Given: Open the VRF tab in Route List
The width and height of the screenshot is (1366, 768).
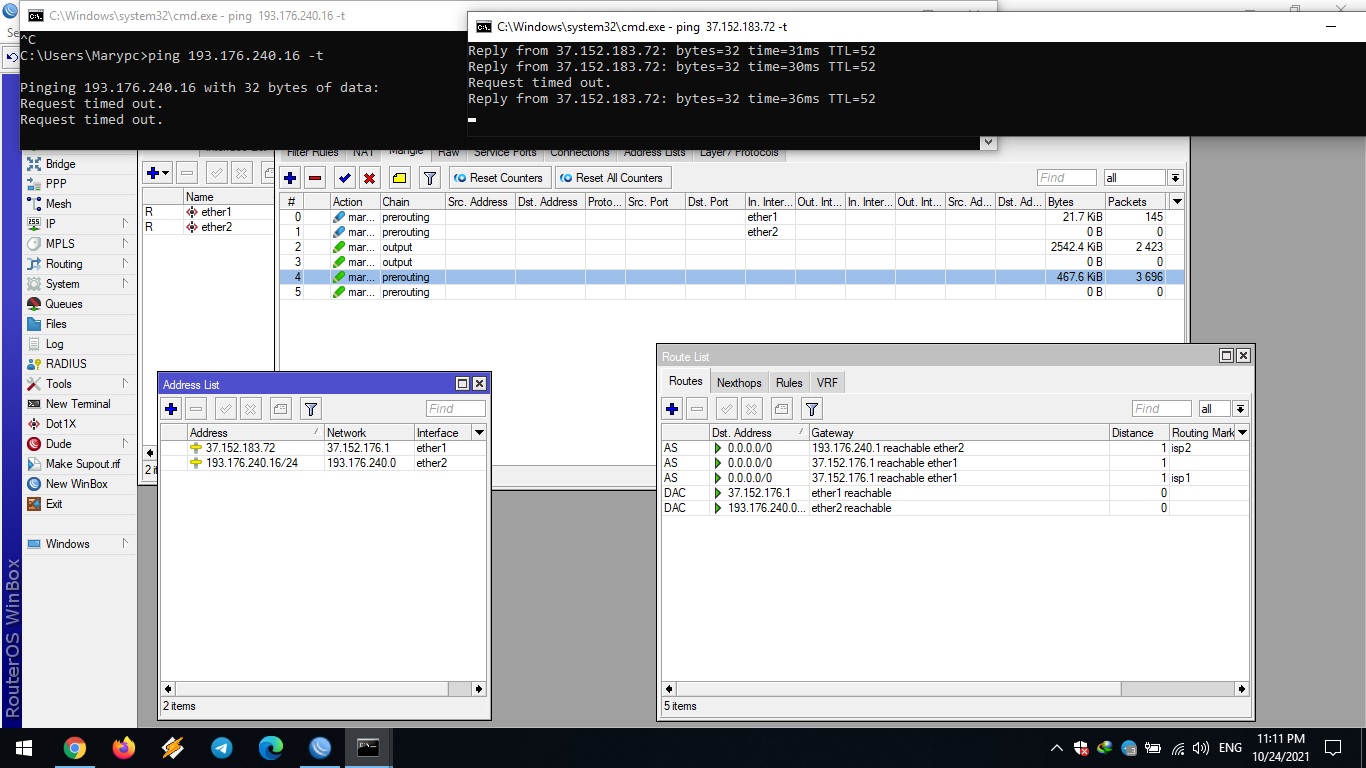Looking at the screenshot, I should [x=827, y=382].
